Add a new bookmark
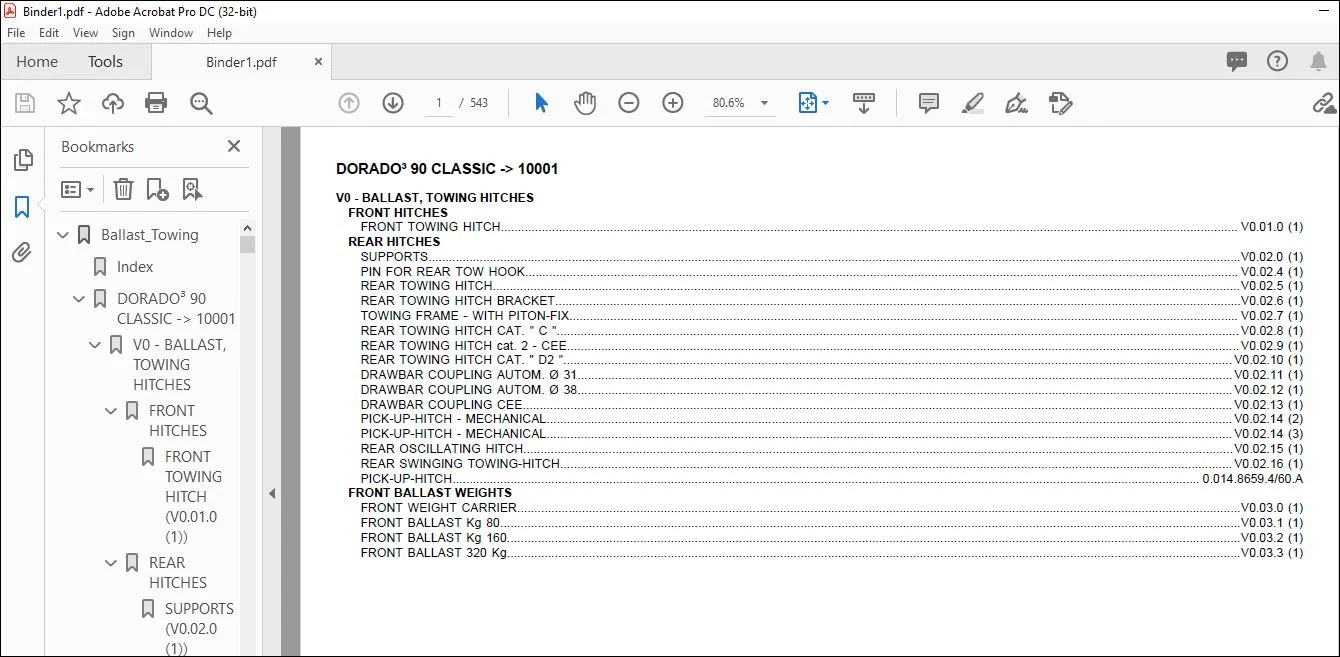 click(157, 189)
